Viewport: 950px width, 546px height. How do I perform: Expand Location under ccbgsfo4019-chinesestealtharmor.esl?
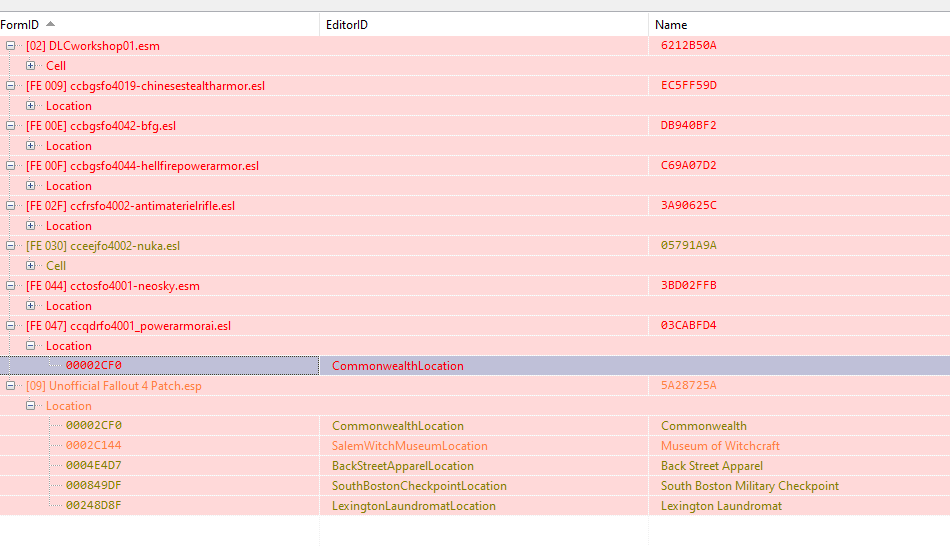pyautogui.click(x=30, y=105)
